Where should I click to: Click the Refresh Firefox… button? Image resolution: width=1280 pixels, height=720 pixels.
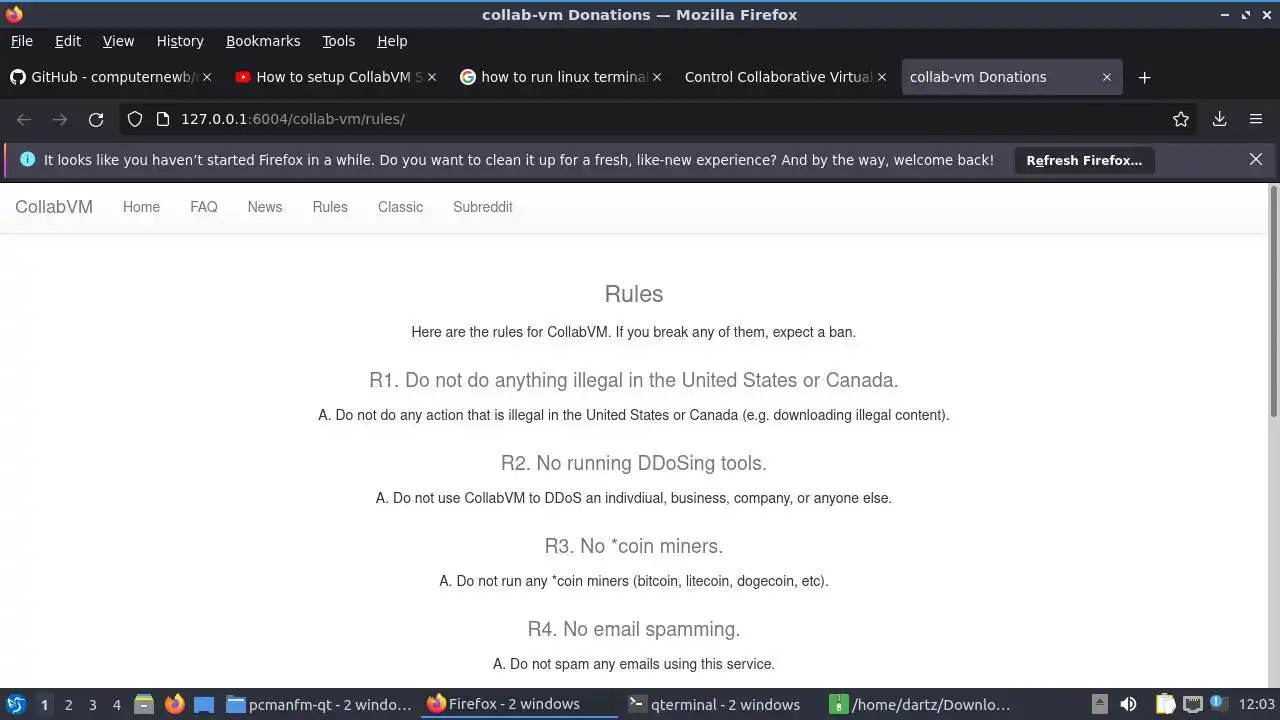1084,160
